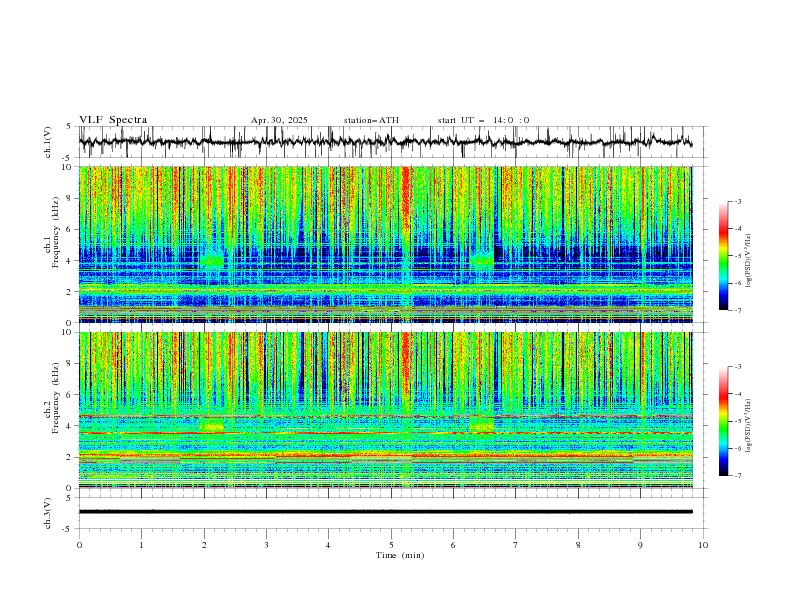Select the date "Apr. 30, 2025"
The height and width of the screenshot is (612, 792).
point(279,120)
